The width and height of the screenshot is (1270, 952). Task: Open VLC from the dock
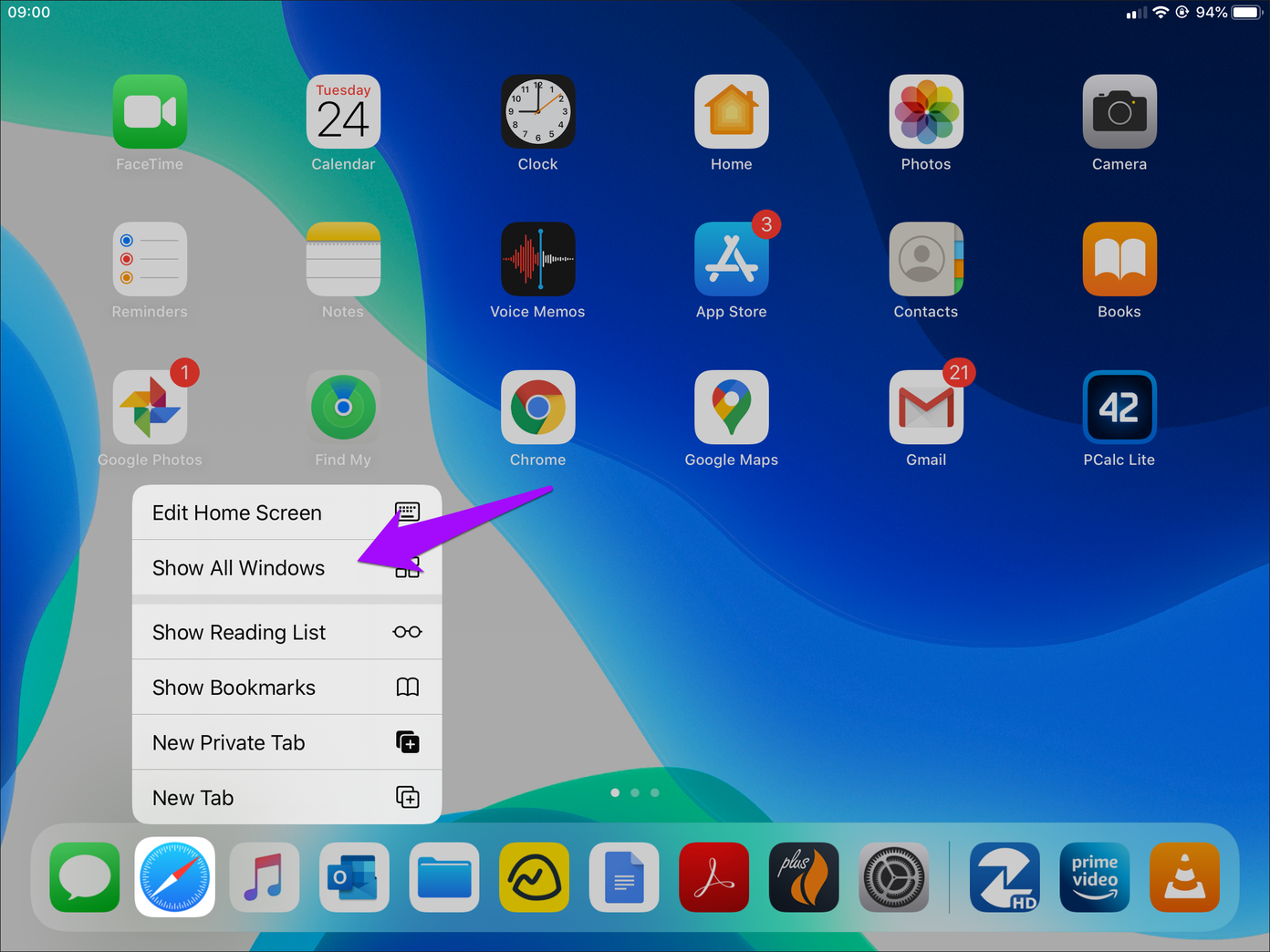1183,877
